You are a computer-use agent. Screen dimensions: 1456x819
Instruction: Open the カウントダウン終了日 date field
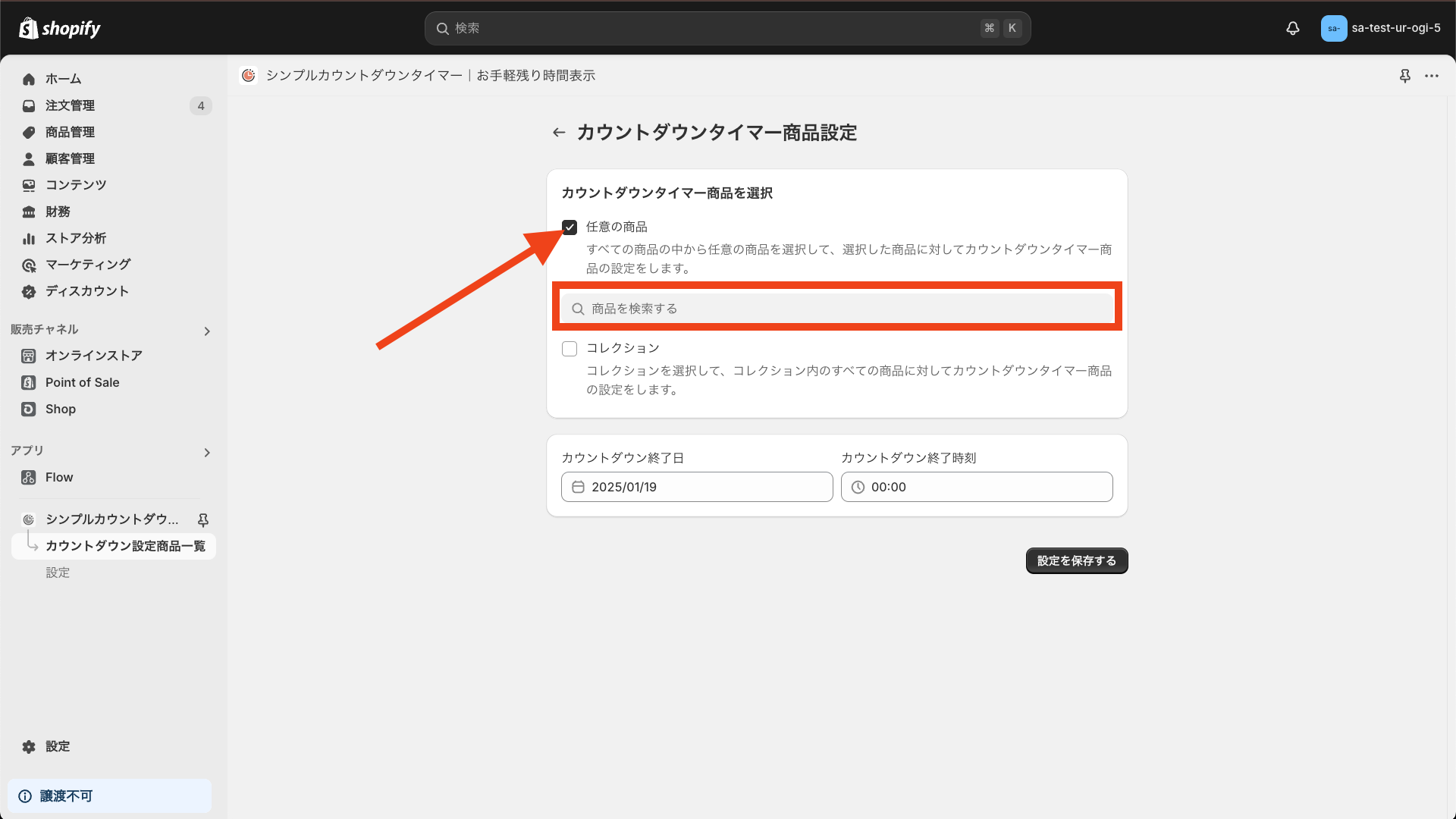tap(697, 487)
